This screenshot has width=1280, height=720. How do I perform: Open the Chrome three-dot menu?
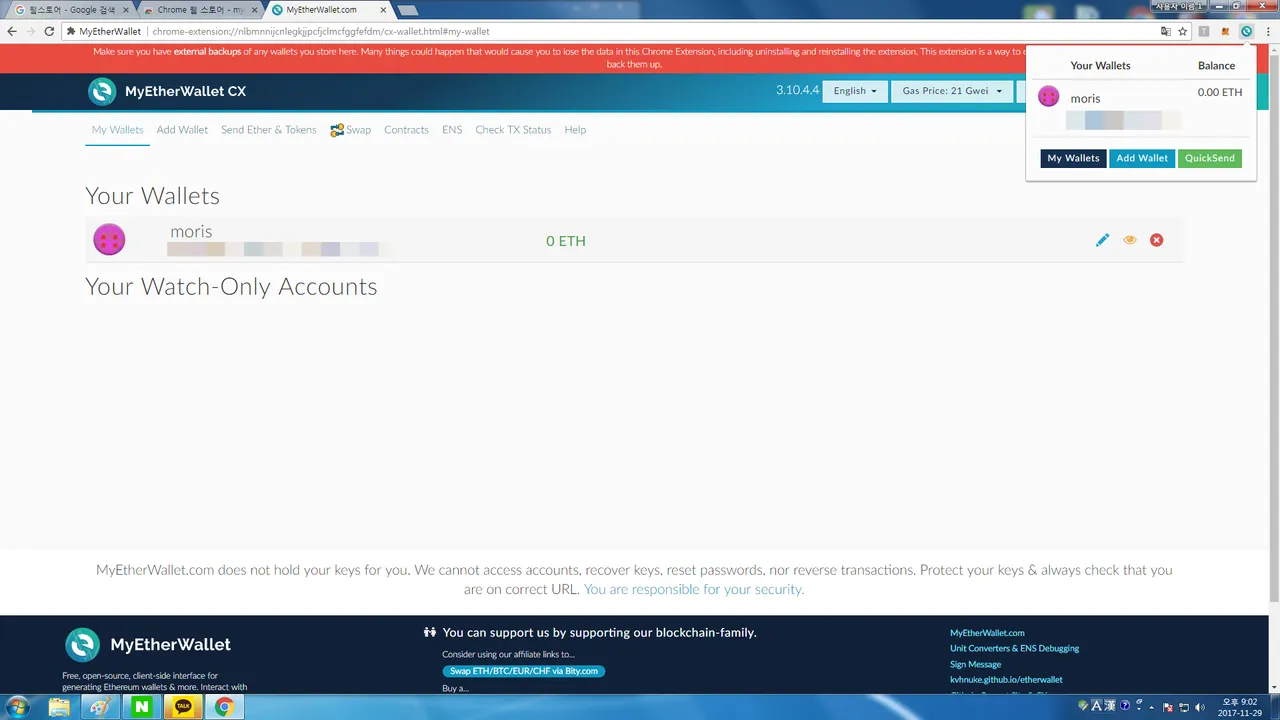pos(1268,31)
